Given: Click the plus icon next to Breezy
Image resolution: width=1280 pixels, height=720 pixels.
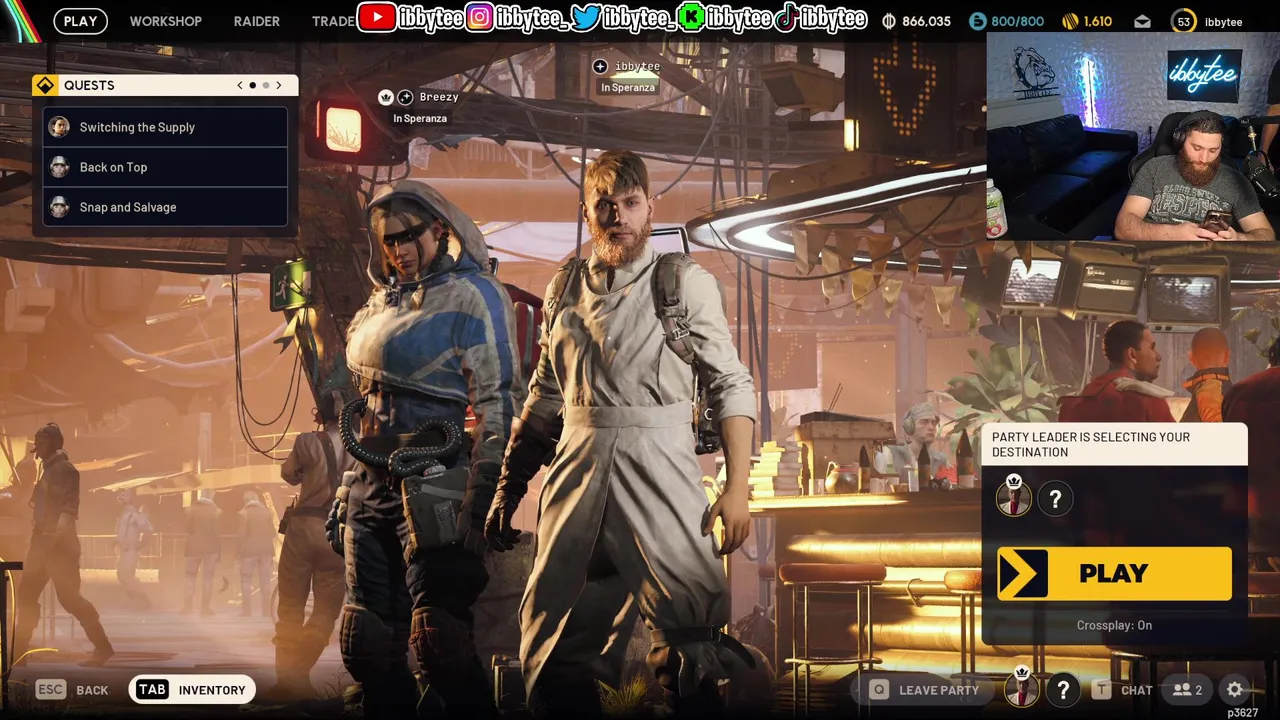Looking at the screenshot, I should point(405,97).
